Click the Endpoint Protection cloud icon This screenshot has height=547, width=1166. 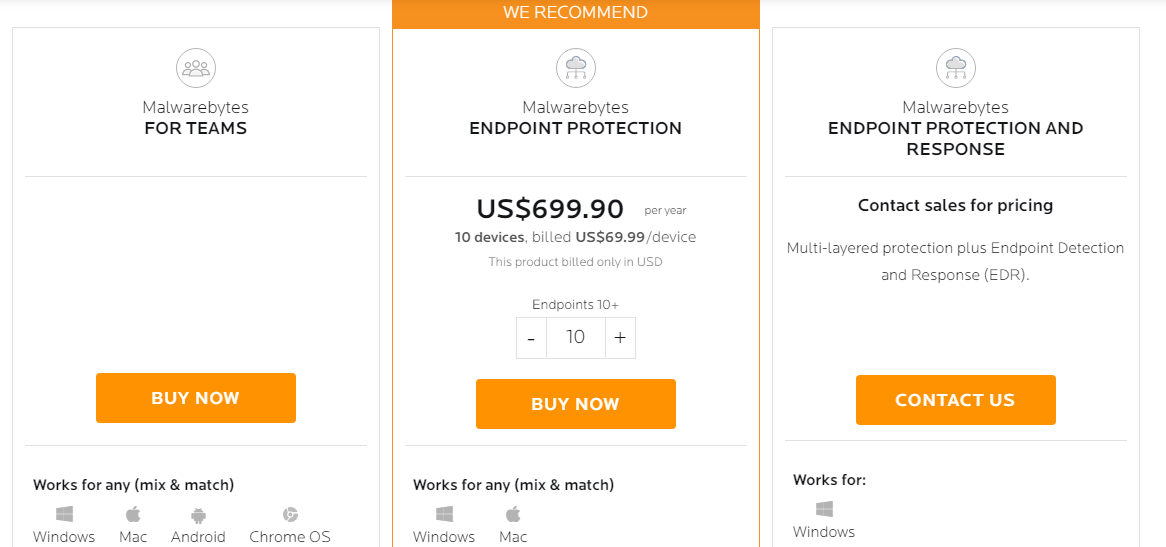[576, 68]
